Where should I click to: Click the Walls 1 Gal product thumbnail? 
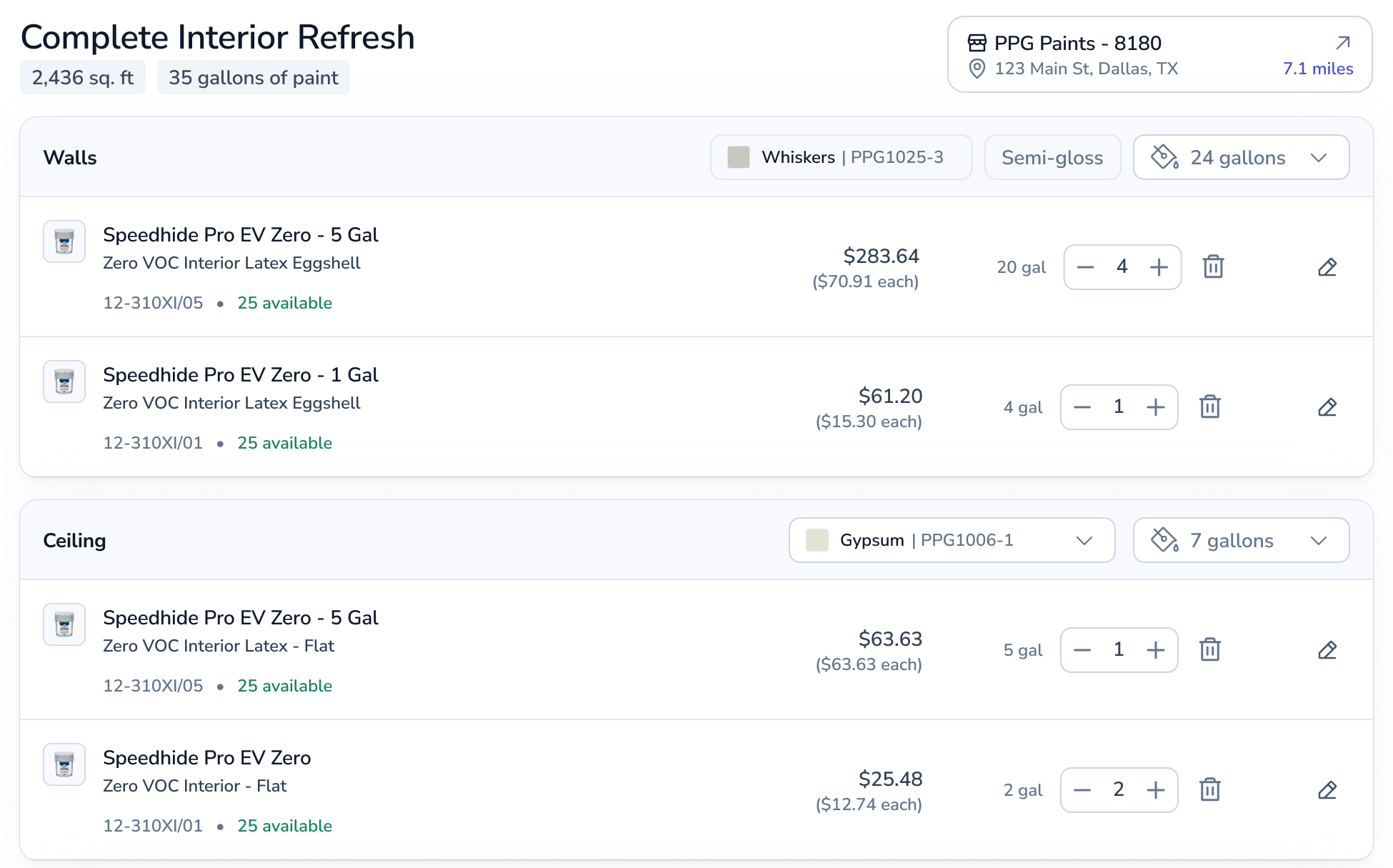[x=64, y=381]
